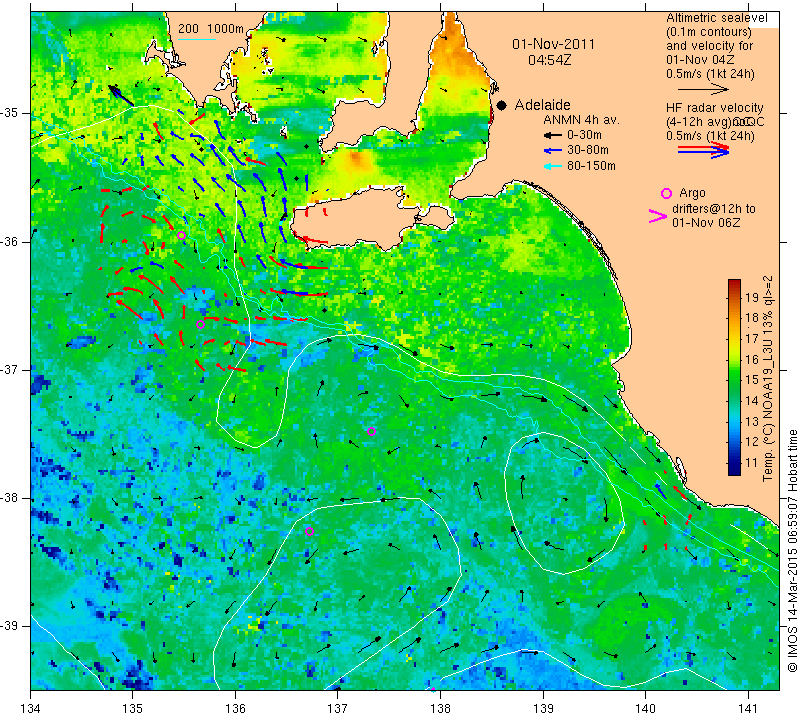The height and width of the screenshot is (720, 800).
Task: Click the 04:54Z time label
Action: [549, 60]
